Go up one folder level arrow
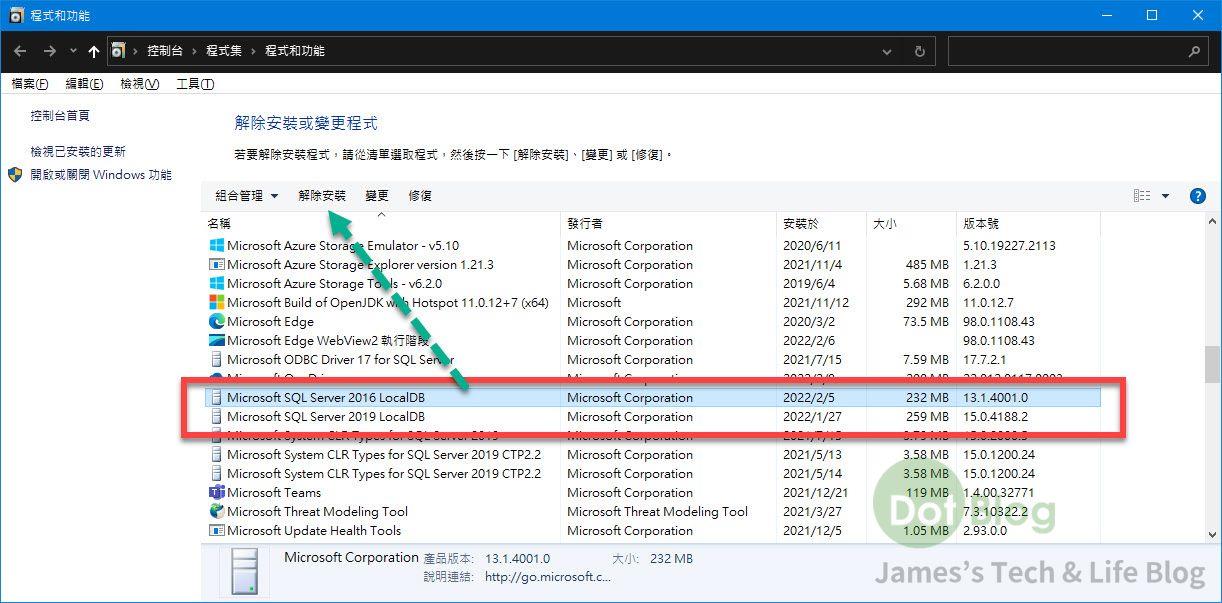Viewport: 1222px width, 603px height. [x=94, y=51]
